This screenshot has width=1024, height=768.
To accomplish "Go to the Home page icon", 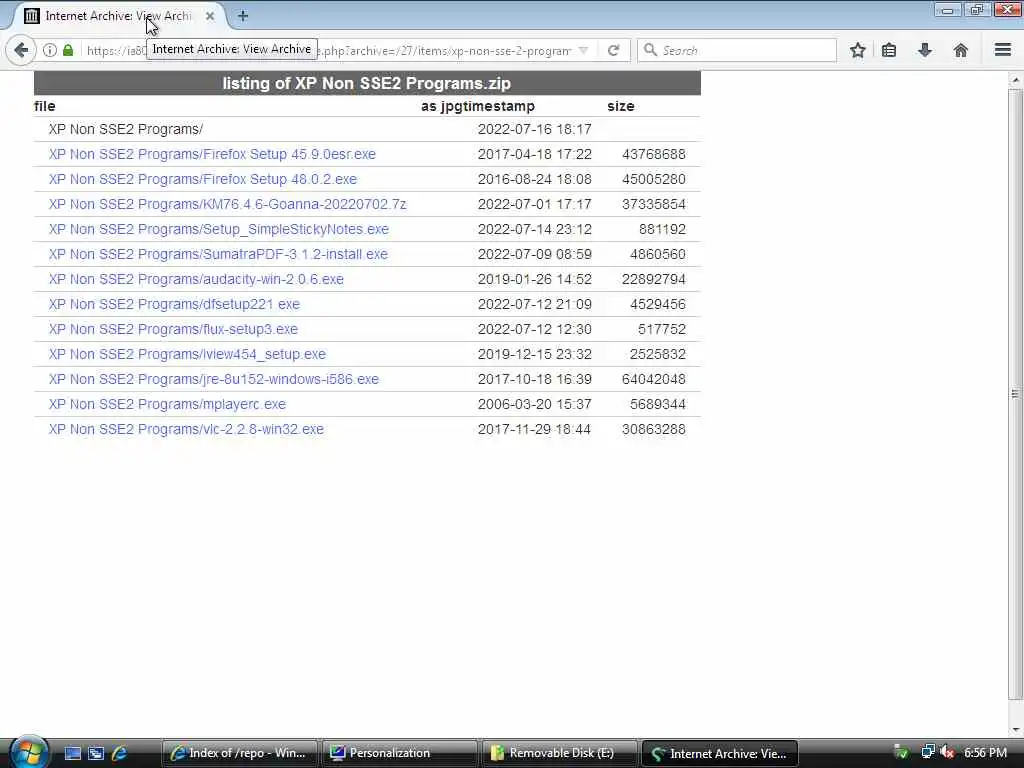I will (x=961, y=50).
